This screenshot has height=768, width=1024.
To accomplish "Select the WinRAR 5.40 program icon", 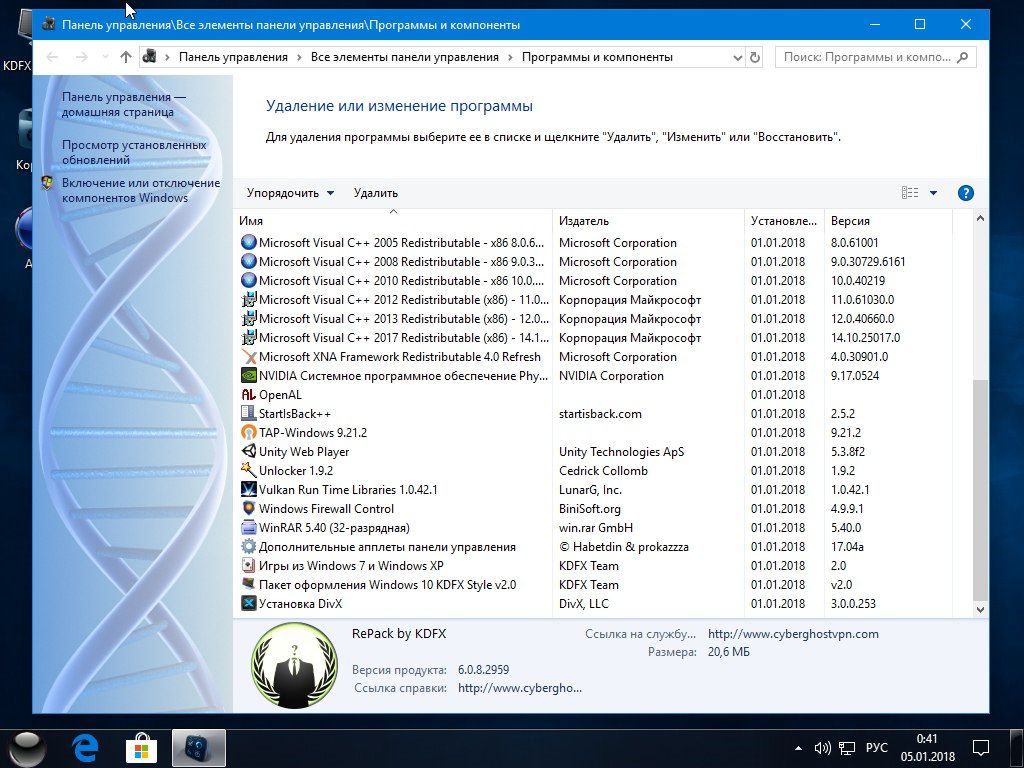I will coord(249,528).
